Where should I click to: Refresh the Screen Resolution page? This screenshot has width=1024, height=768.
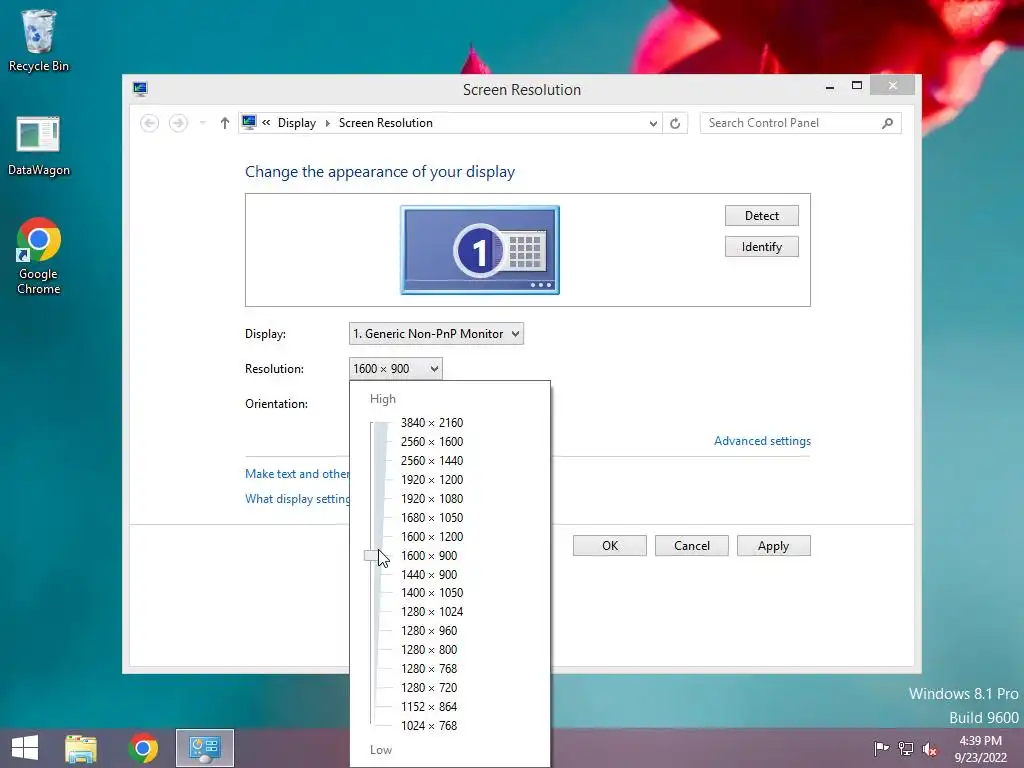coord(675,123)
